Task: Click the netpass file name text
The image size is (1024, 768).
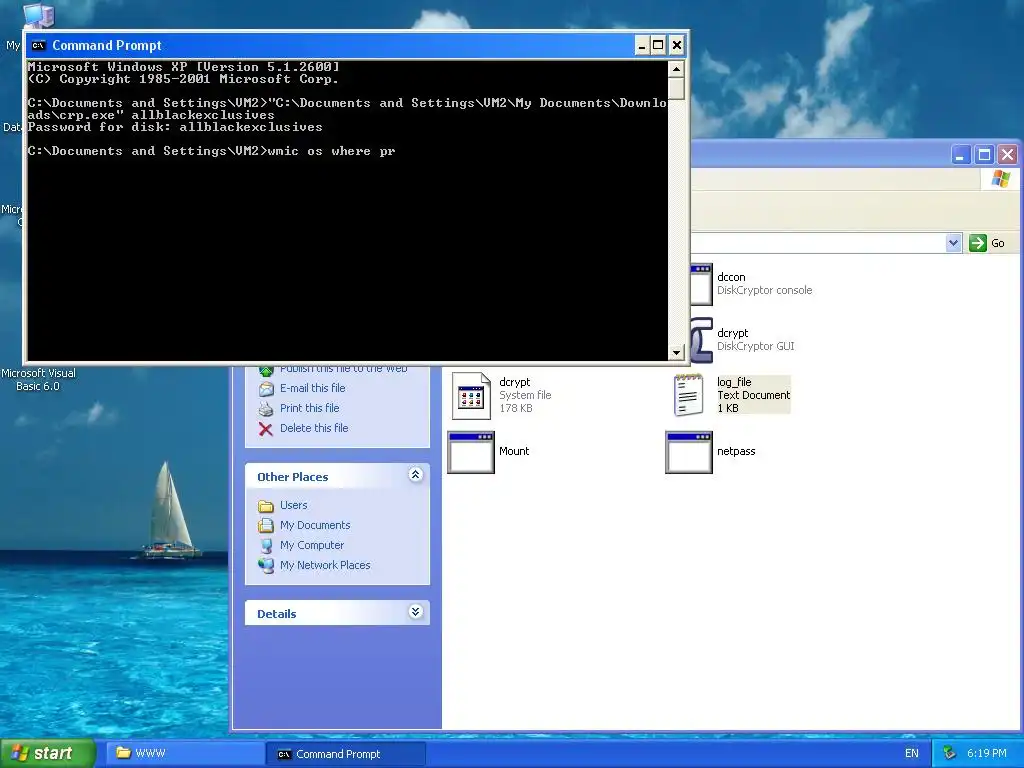Action: point(736,451)
